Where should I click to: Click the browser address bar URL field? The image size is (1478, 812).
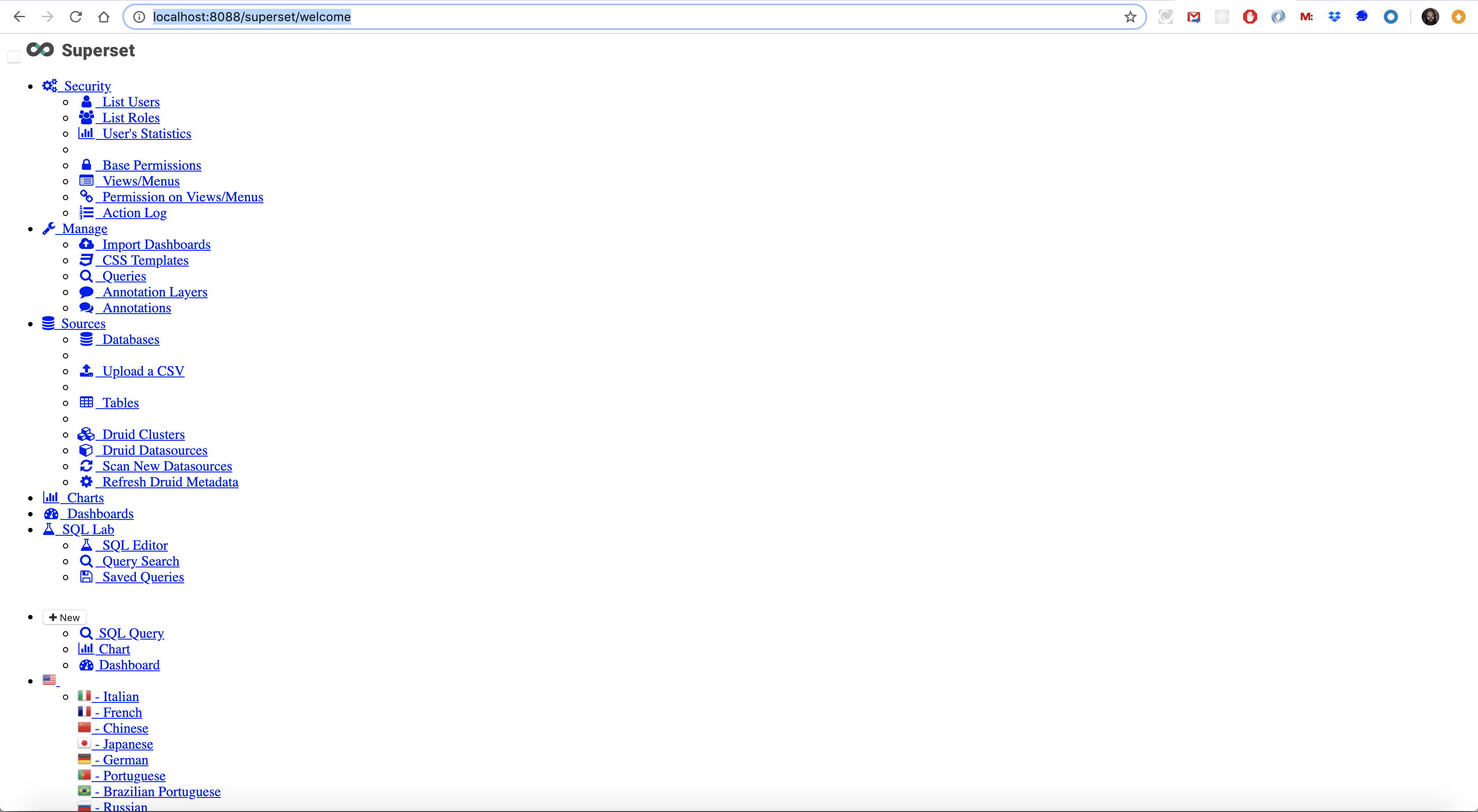pos(574,17)
